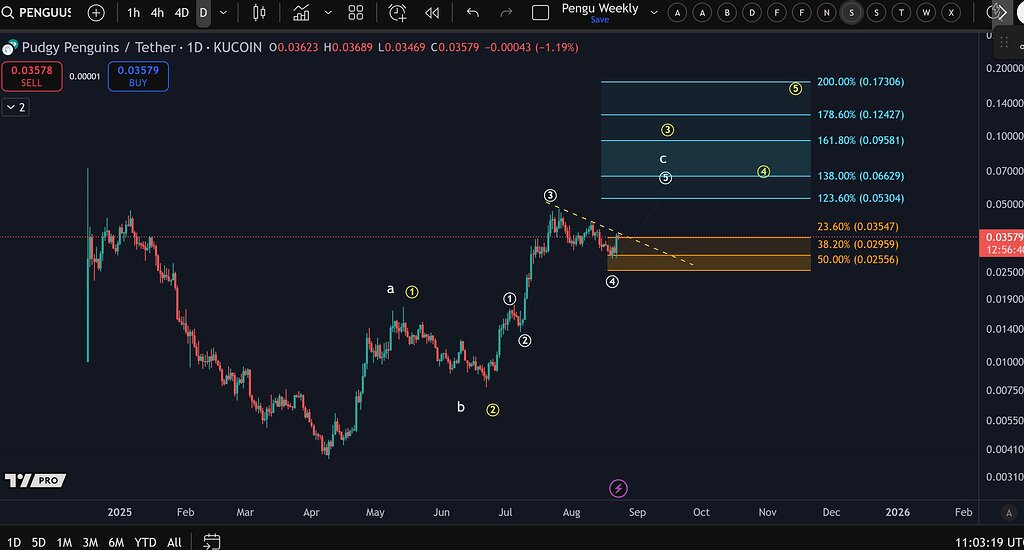
Task: Expand the timeframe interval dropdown arrow
Action: [223, 13]
